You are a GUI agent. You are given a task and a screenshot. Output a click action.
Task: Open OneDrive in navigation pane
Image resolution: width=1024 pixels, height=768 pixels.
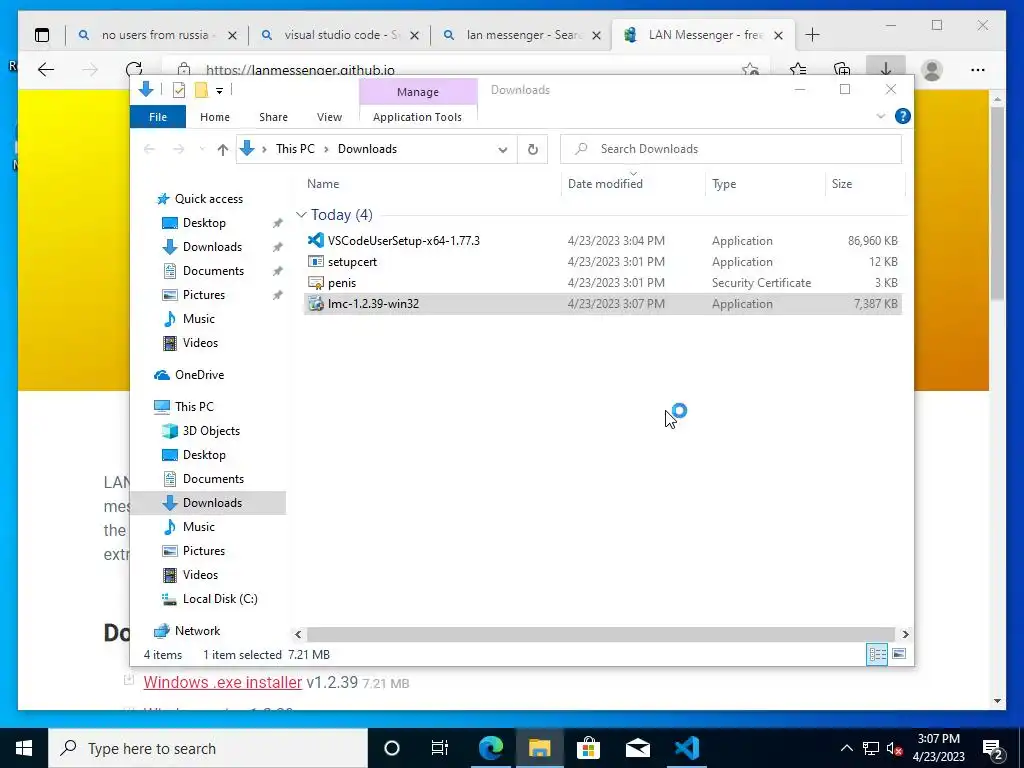(x=199, y=375)
